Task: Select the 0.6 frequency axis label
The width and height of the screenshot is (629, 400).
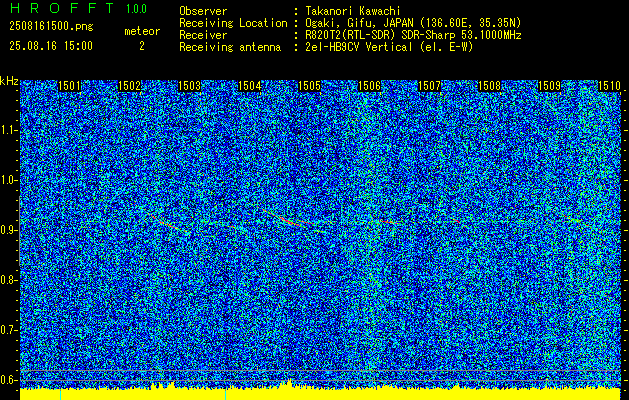Action: 9,380
